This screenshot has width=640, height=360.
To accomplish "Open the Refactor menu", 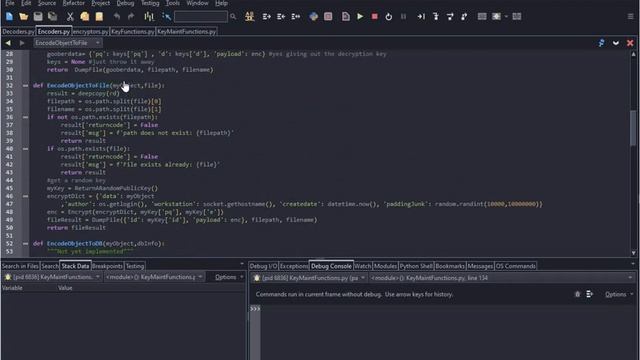I will point(73,3).
